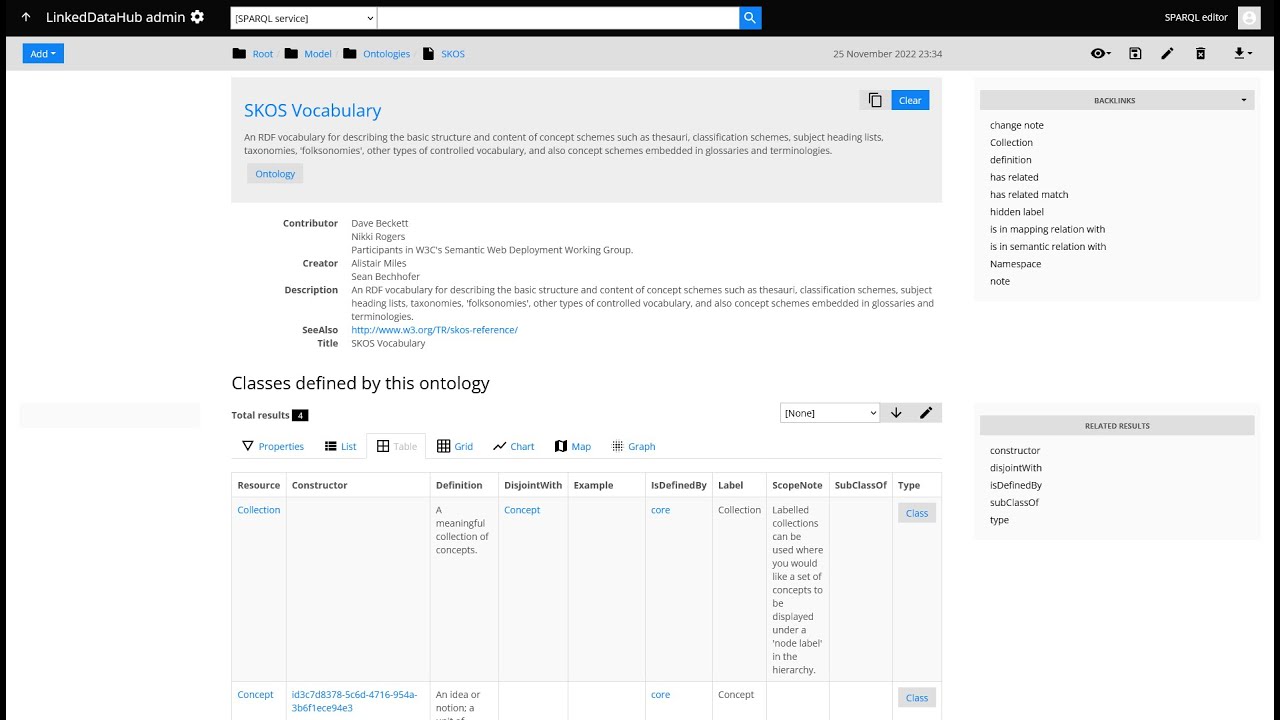Go to the Ontologies breadcrumb

[x=386, y=54]
